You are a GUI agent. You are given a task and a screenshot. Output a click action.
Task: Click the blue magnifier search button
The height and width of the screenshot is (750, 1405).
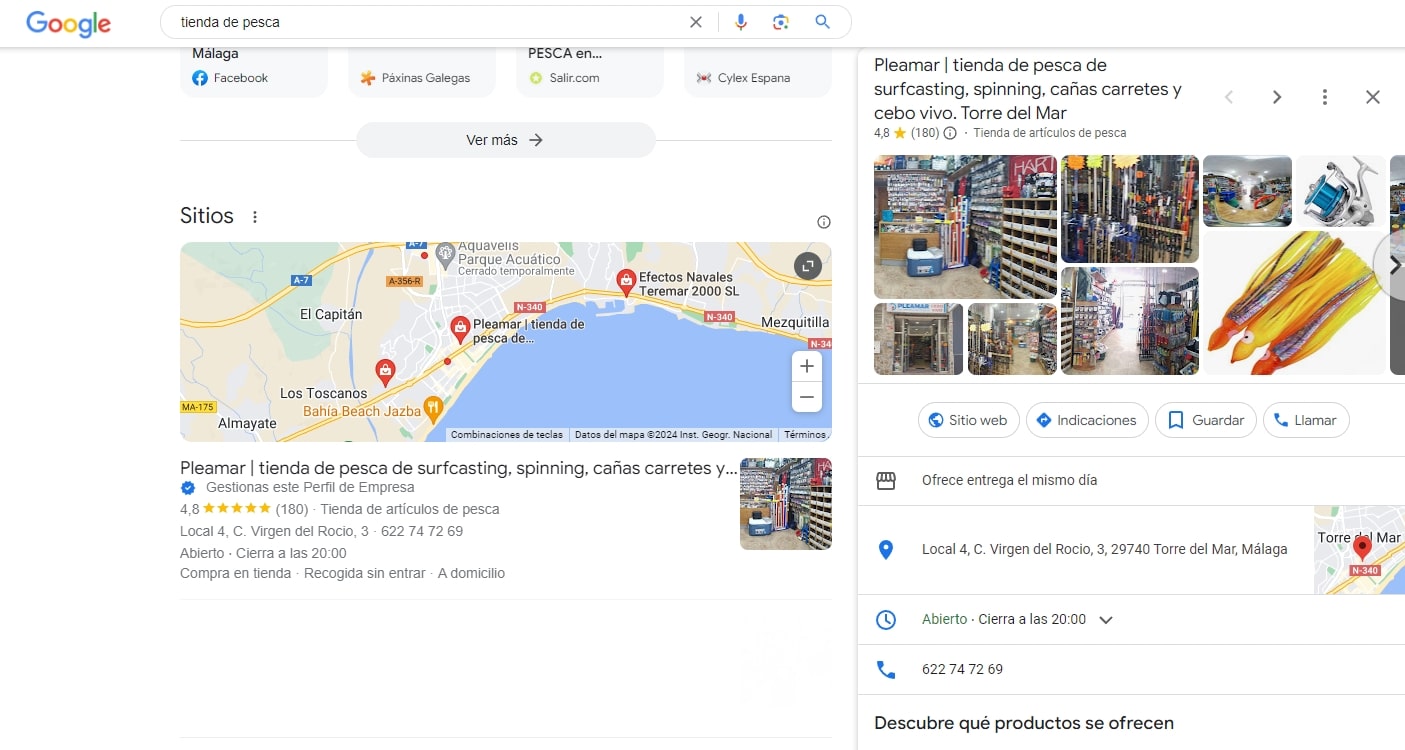(822, 22)
